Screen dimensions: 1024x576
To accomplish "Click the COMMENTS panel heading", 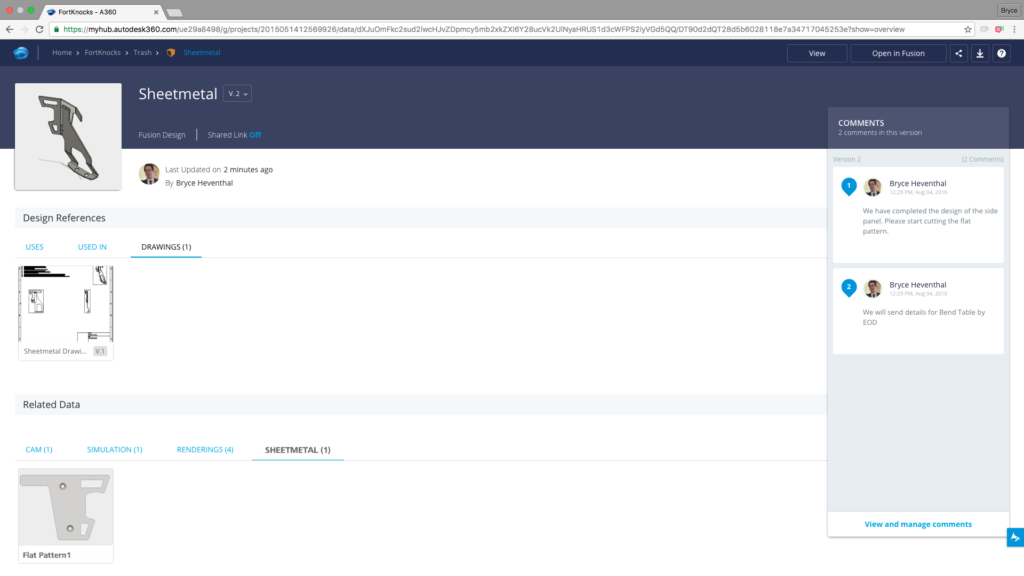I will (861, 123).
